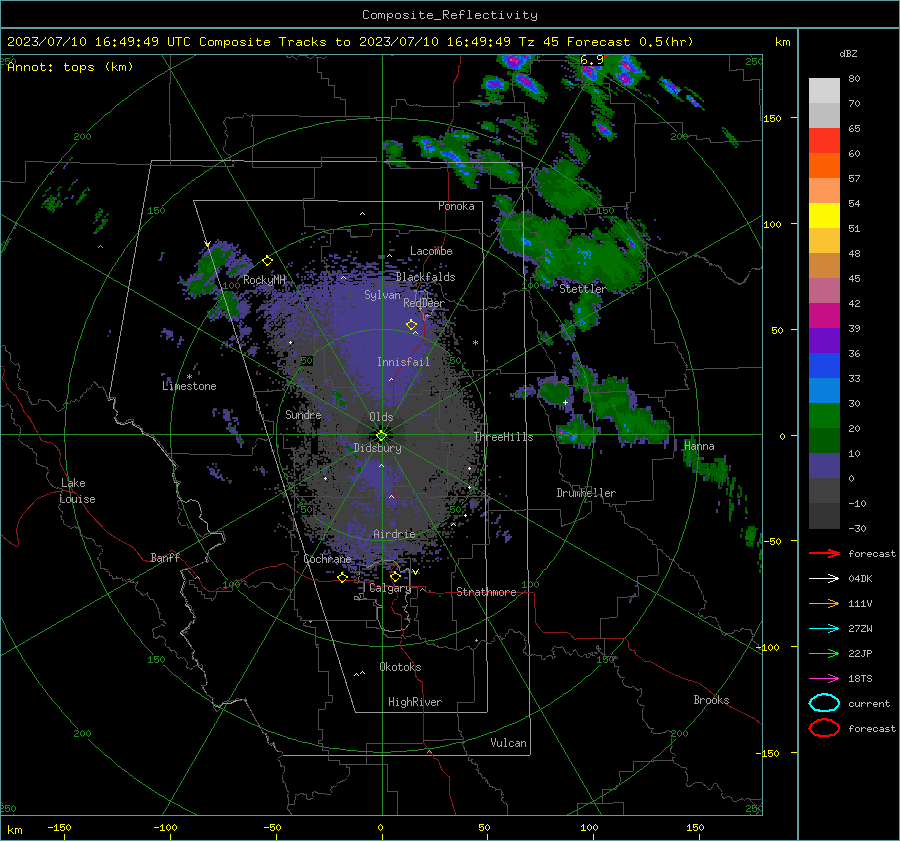Click the yellow diamond marker above Calgary
This screenshot has width=900, height=841.
click(x=395, y=576)
